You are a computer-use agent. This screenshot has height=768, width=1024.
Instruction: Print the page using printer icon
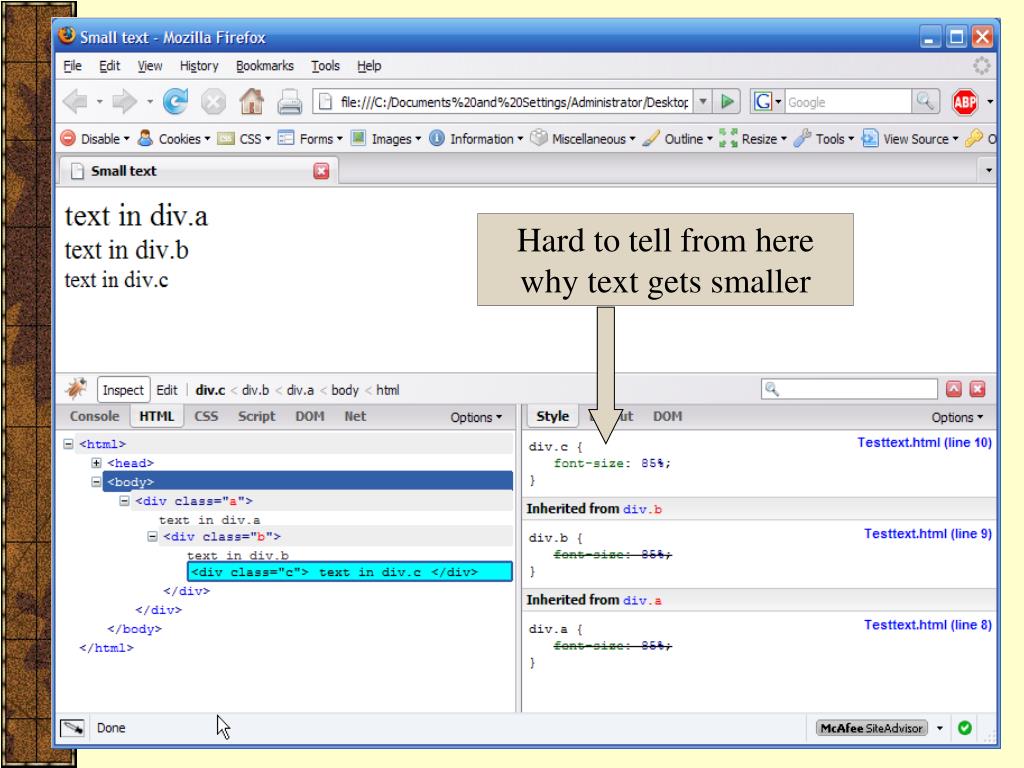pos(289,102)
